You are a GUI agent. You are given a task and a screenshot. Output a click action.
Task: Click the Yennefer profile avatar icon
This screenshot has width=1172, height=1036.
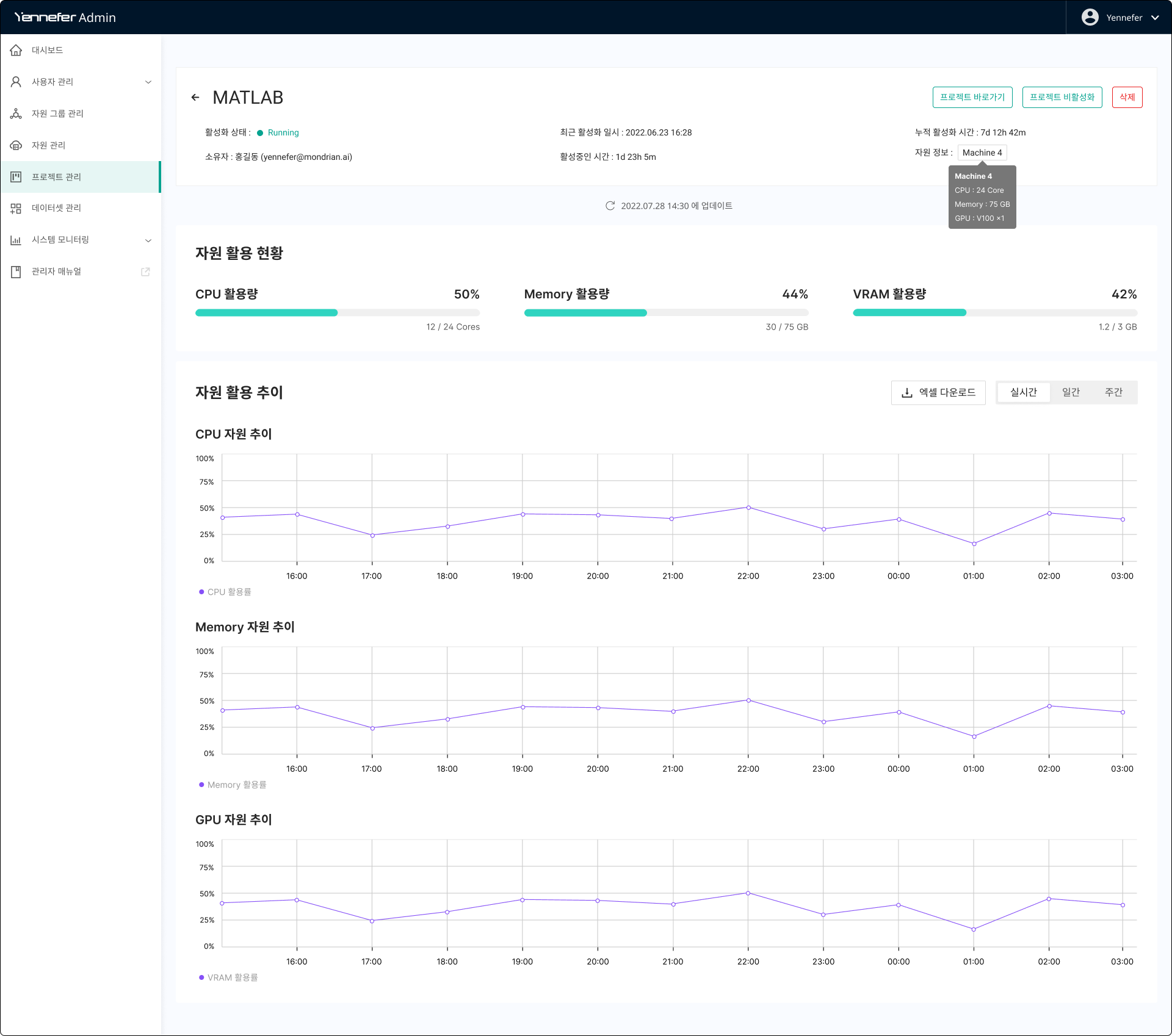[x=1090, y=17]
